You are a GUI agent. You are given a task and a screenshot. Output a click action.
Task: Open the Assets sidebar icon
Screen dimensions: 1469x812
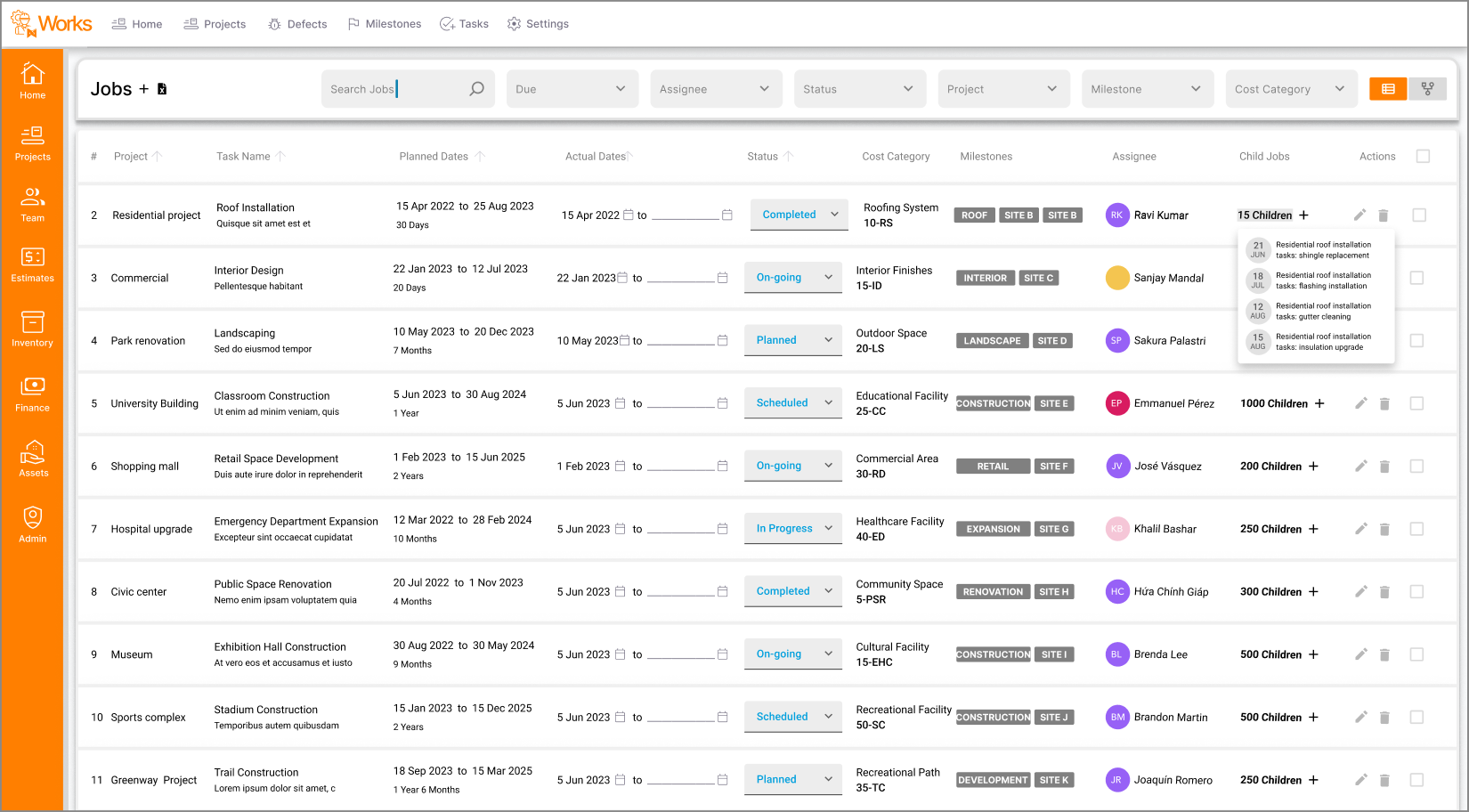(x=32, y=459)
